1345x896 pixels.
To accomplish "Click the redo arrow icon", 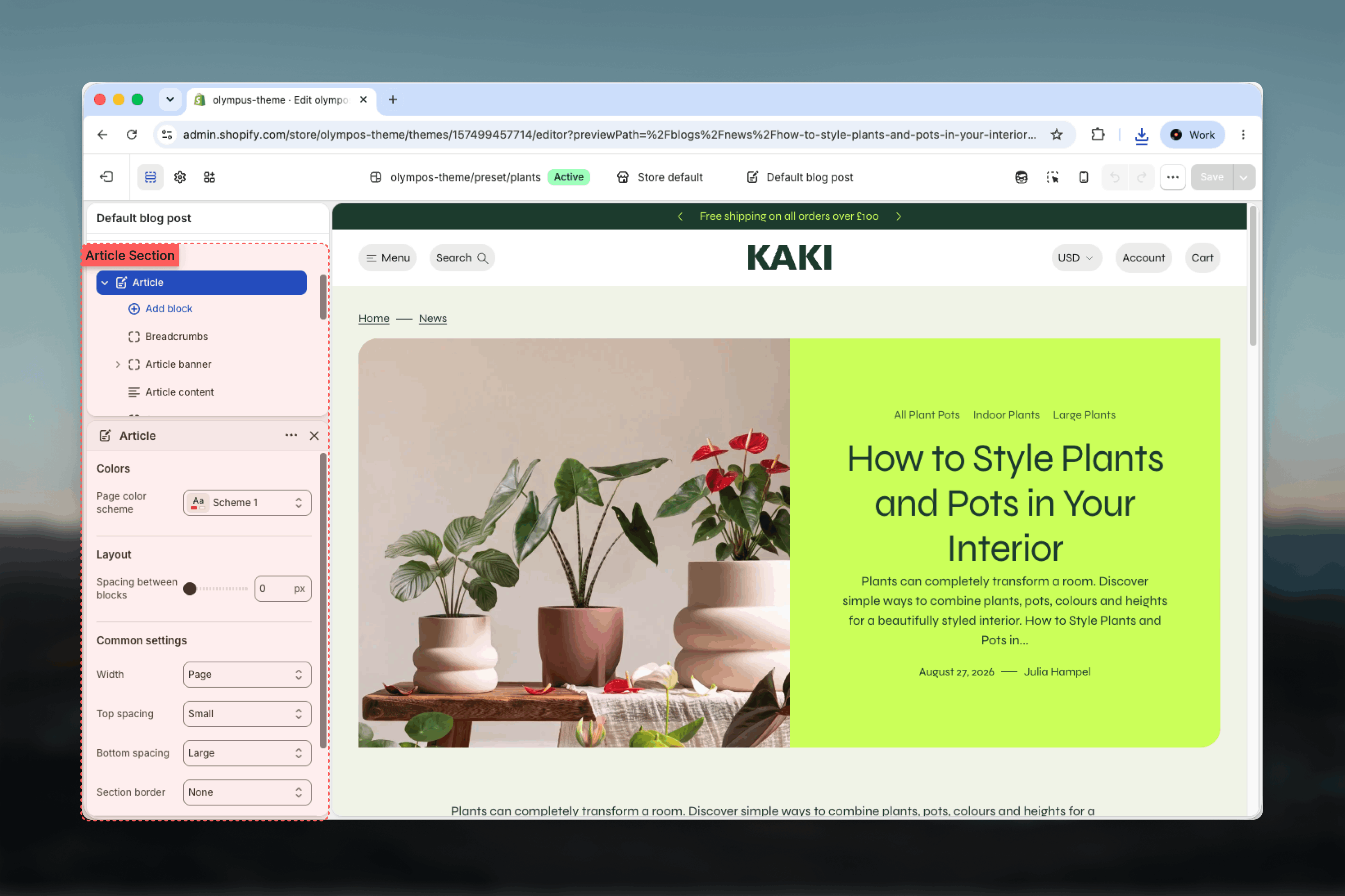I will 1142,177.
